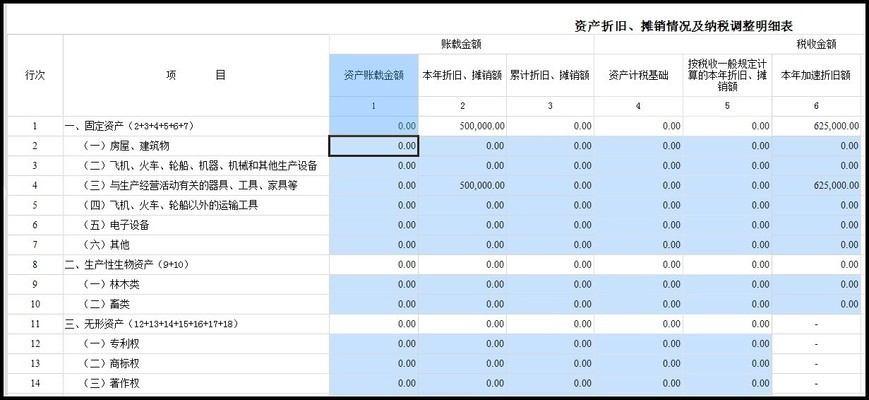Click 本年折旧、摊销额 cell for 电子设备

(462, 225)
